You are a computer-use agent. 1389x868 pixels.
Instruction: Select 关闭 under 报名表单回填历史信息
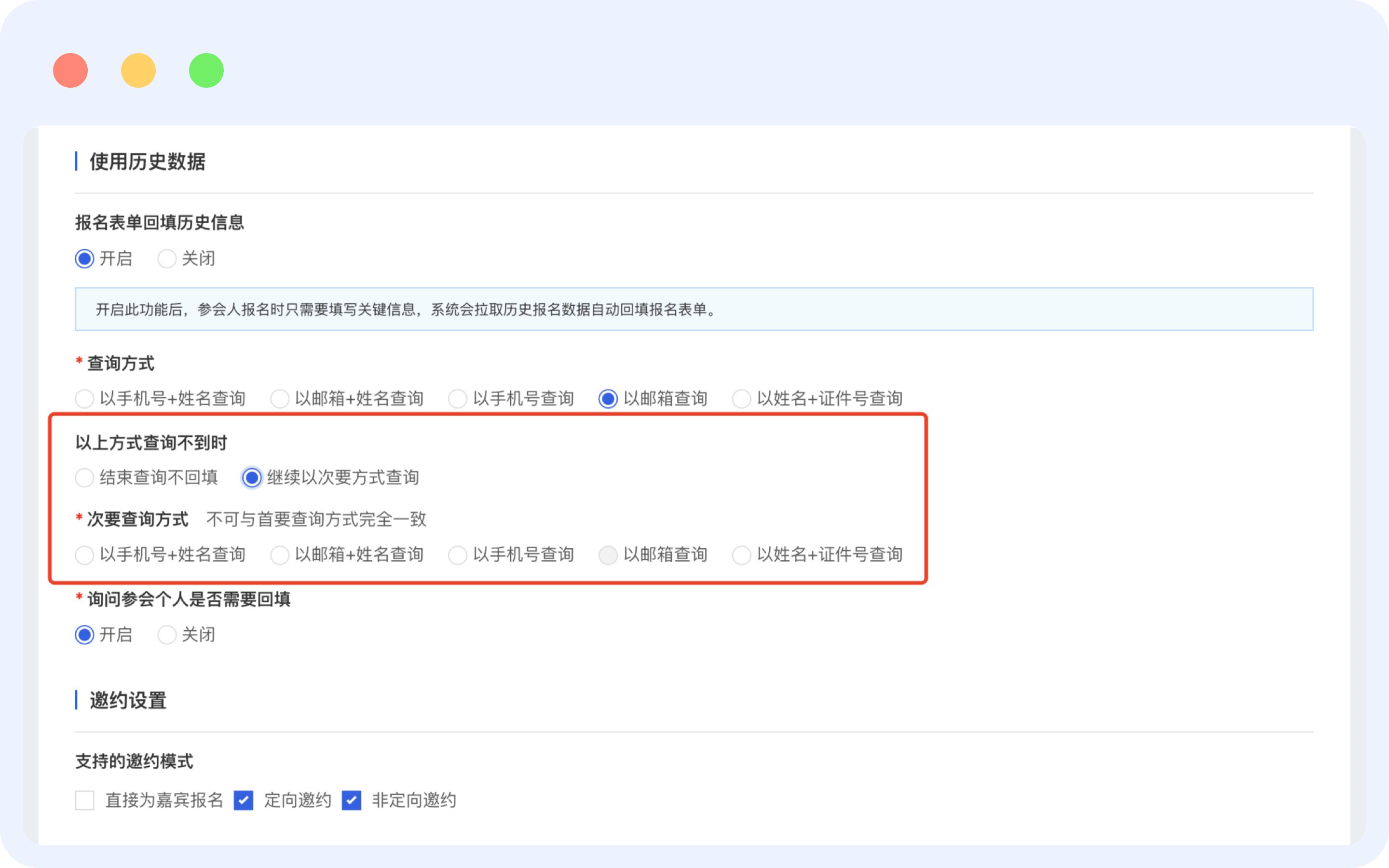(167, 259)
